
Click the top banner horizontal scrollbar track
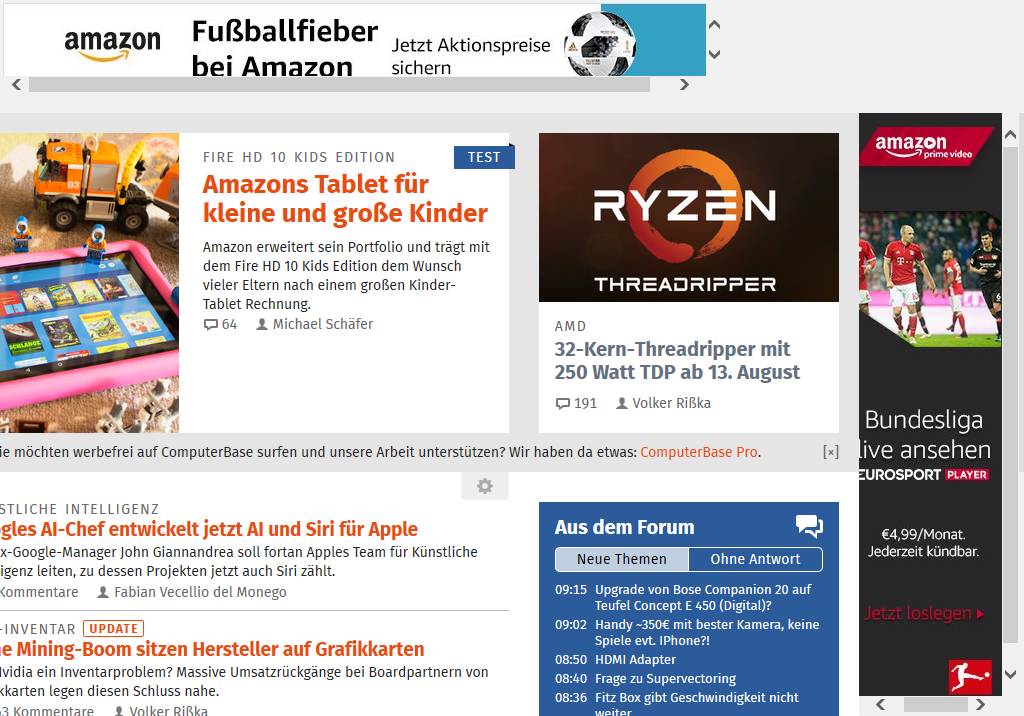pos(340,84)
